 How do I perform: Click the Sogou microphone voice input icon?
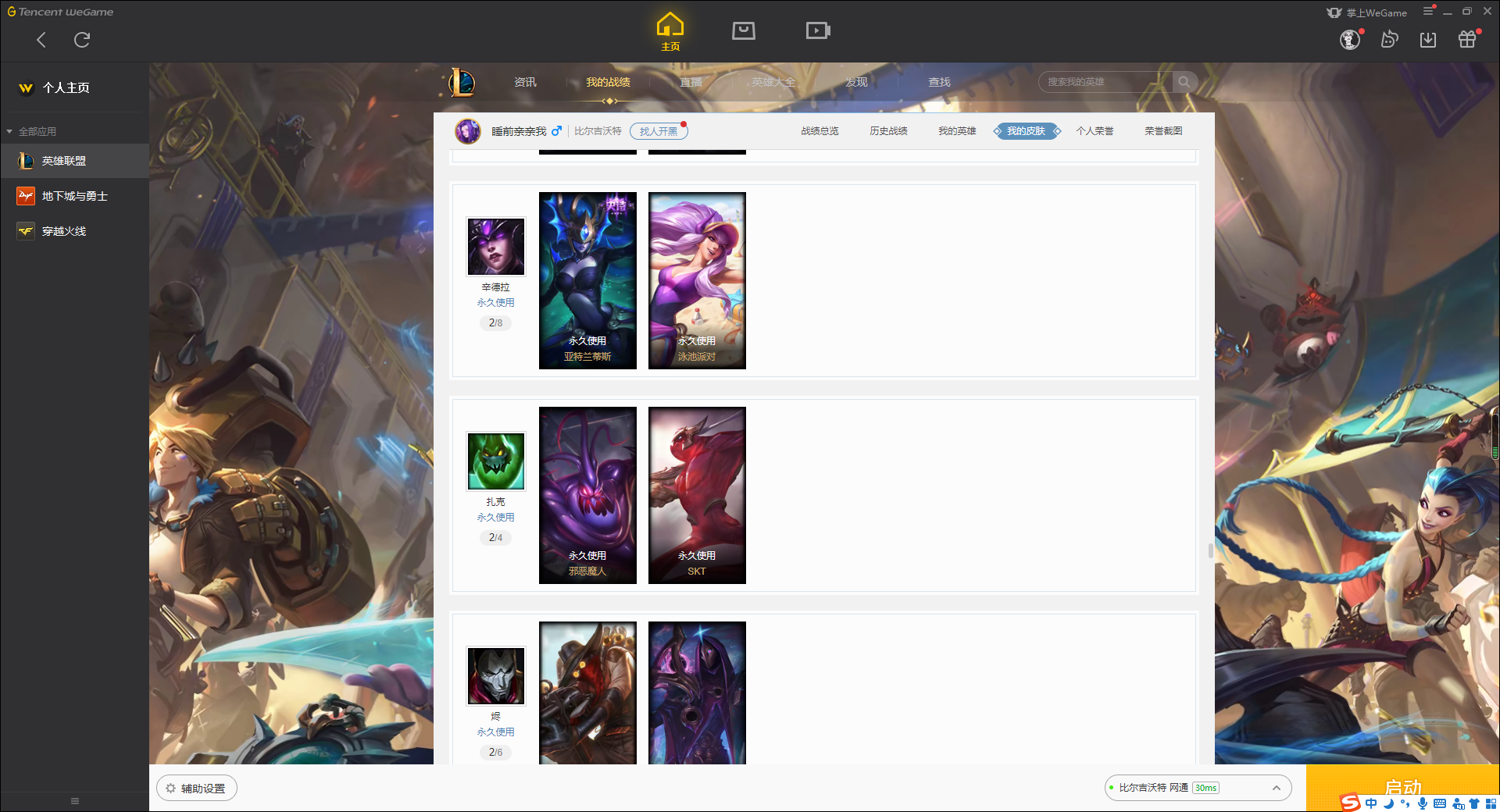pyautogui.click(x=1423, y=803)
